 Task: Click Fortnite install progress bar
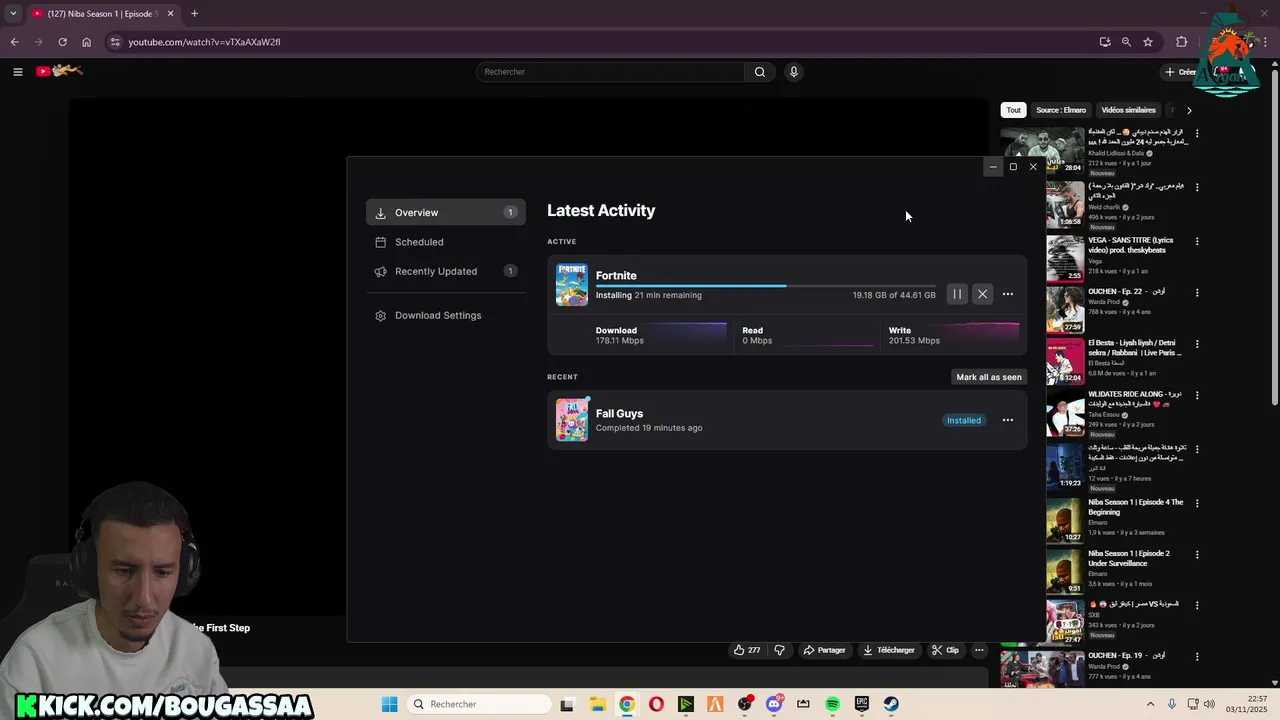[766, 286]
